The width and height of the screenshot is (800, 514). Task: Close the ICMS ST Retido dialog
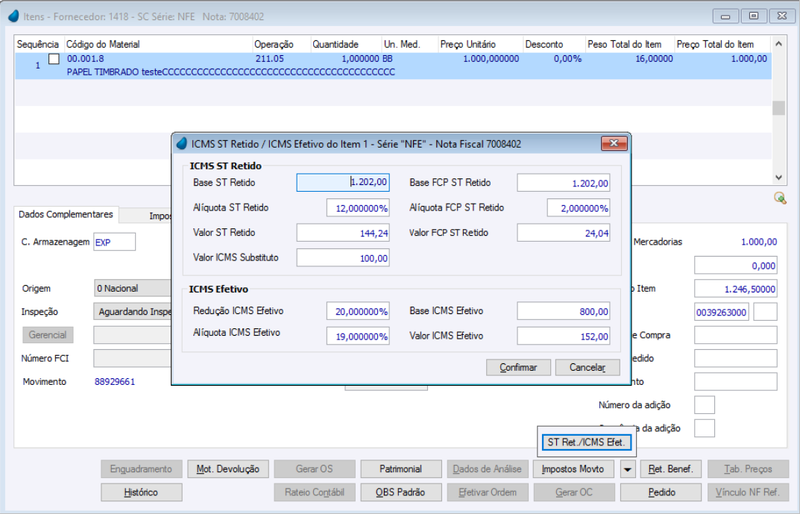pos(614,144)
